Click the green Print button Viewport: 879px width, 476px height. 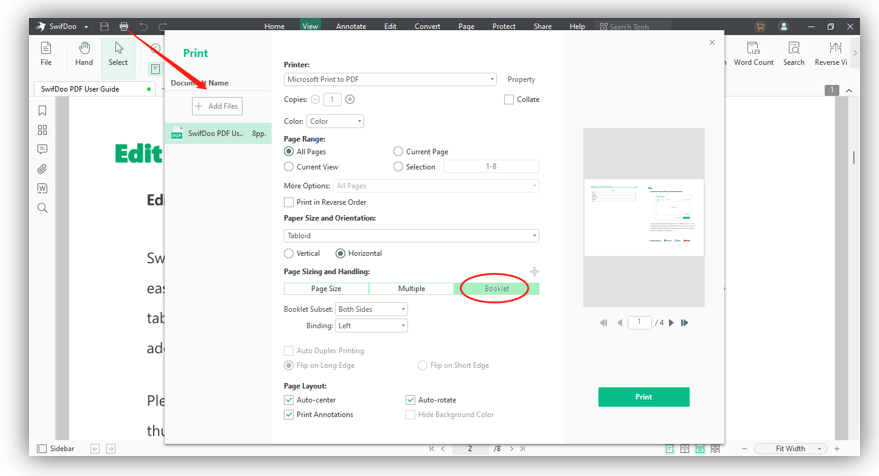click(x=644, y=397)
